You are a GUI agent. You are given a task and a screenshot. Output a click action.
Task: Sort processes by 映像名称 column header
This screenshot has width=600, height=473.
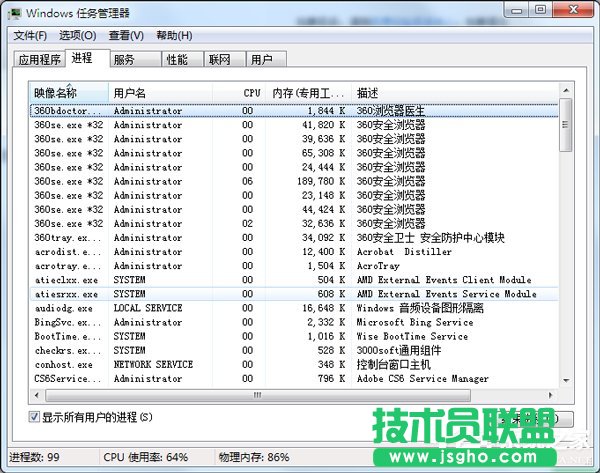(x=68, y=92)
